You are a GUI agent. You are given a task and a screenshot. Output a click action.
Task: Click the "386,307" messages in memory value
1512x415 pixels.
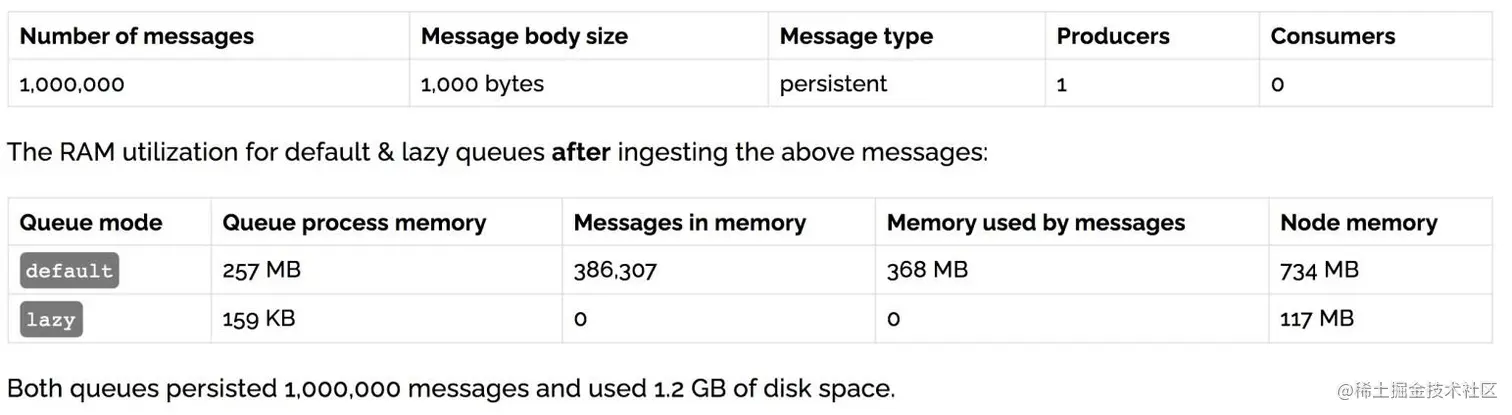(x=615, y=270)
